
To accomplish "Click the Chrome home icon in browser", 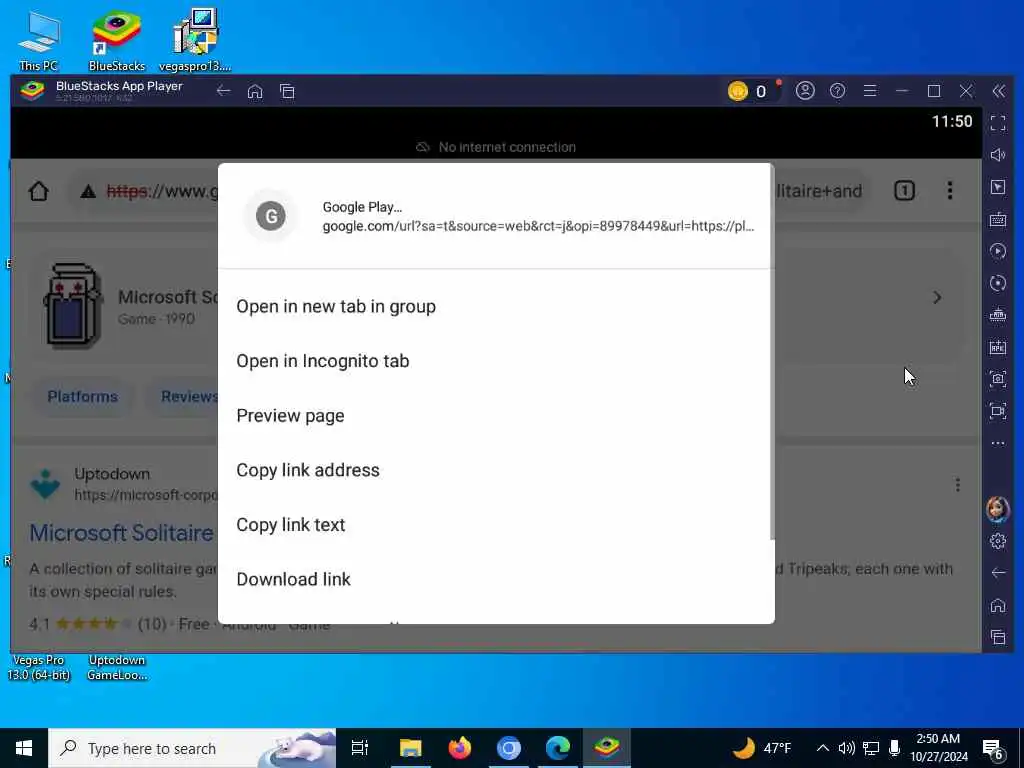I will click(39, 191).
